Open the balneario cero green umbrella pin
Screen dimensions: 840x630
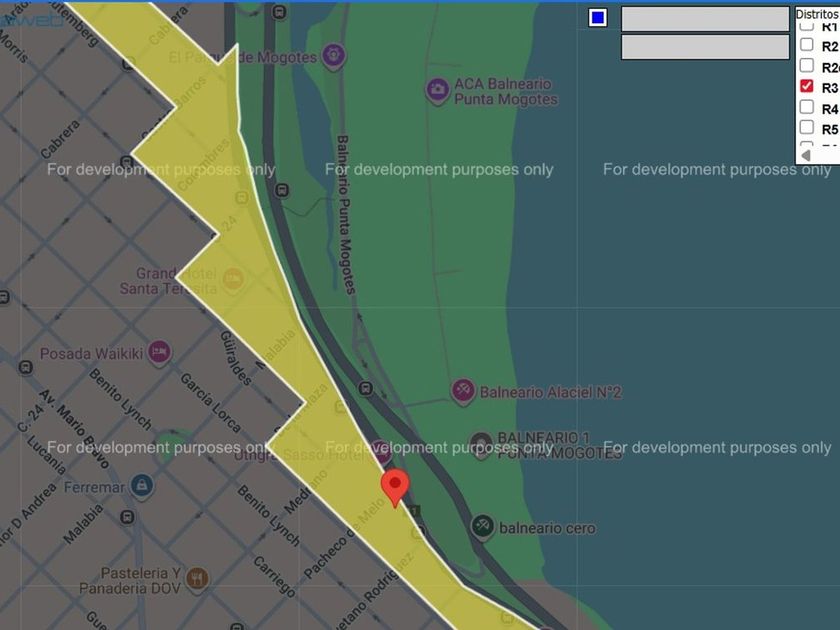[x=482, y=527]
